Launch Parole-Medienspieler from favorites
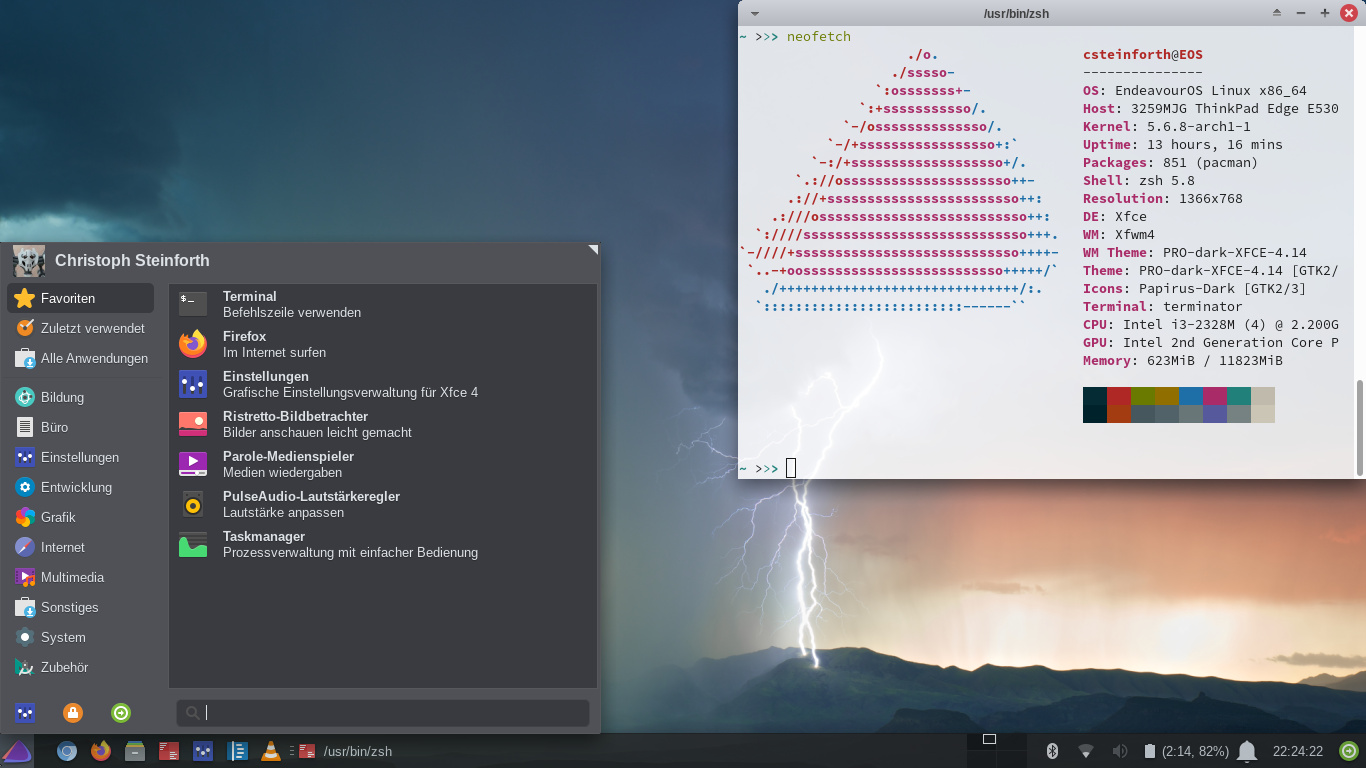 (x=383, y=464)
